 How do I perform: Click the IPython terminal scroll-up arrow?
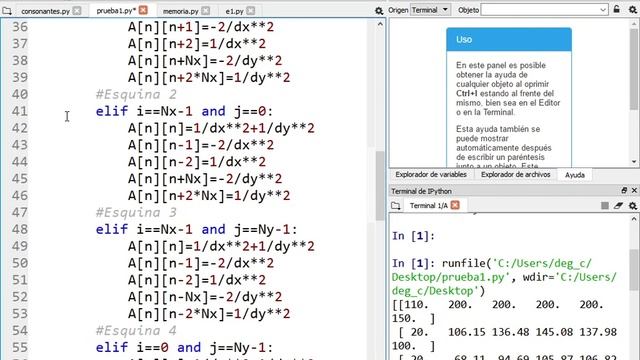tap(634, 219)
